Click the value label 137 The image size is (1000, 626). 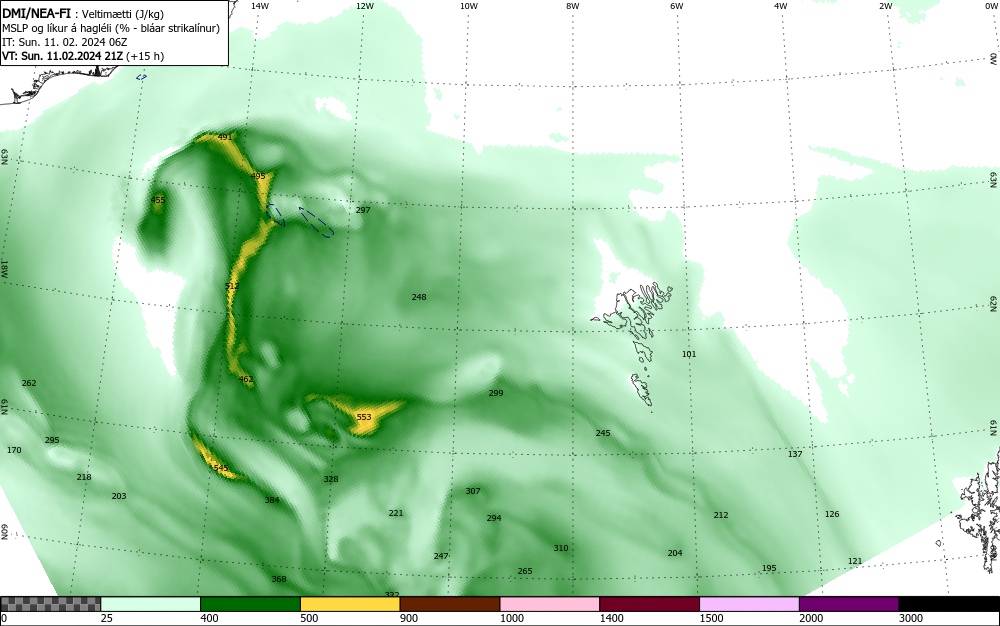tap(795, 454)
